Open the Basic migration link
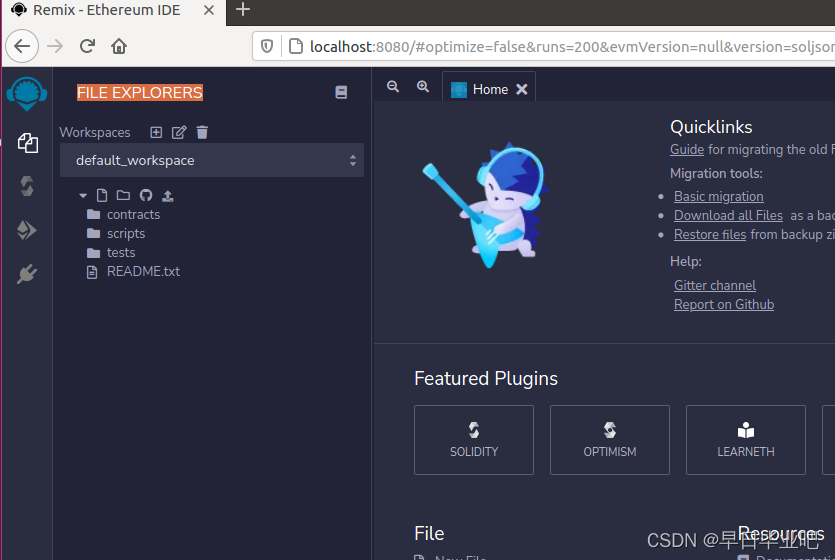835x560 pixels. 719,196
